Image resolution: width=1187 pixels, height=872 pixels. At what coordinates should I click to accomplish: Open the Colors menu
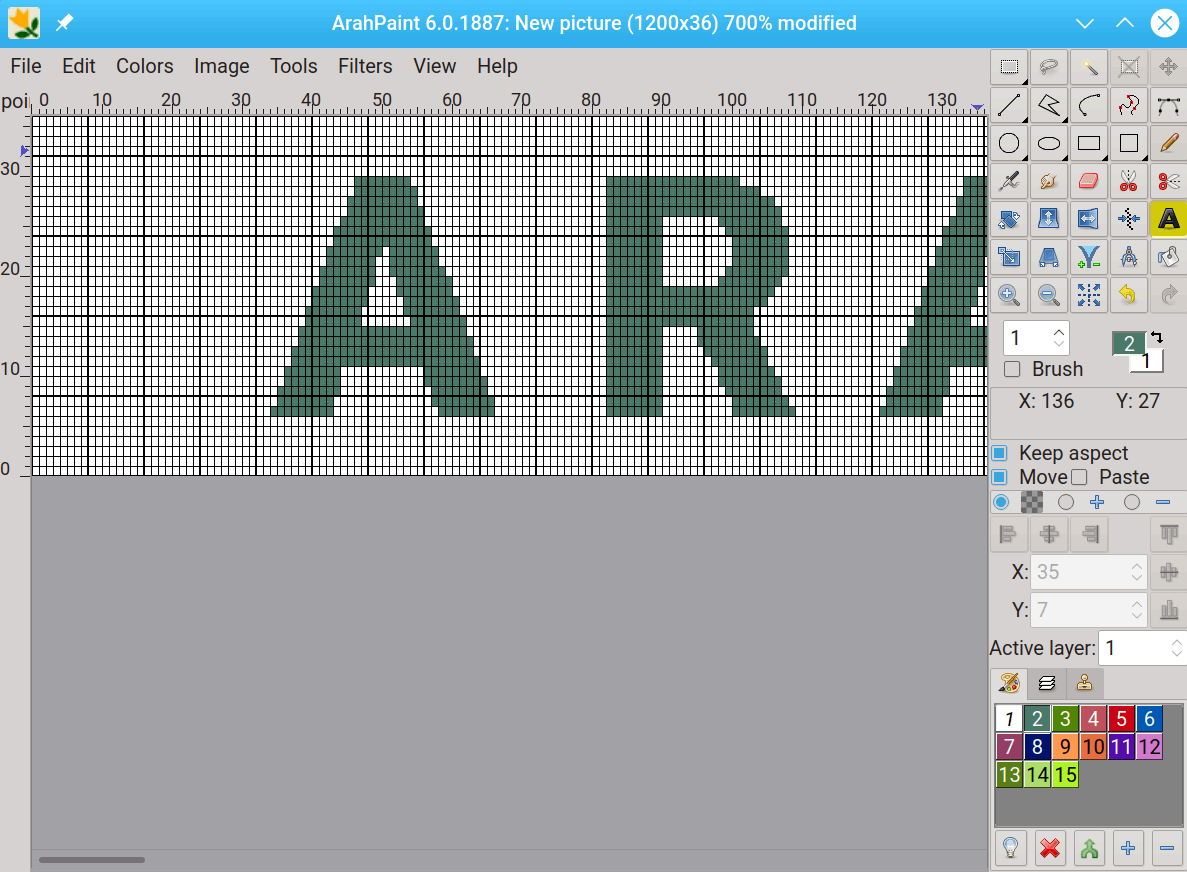145,67
